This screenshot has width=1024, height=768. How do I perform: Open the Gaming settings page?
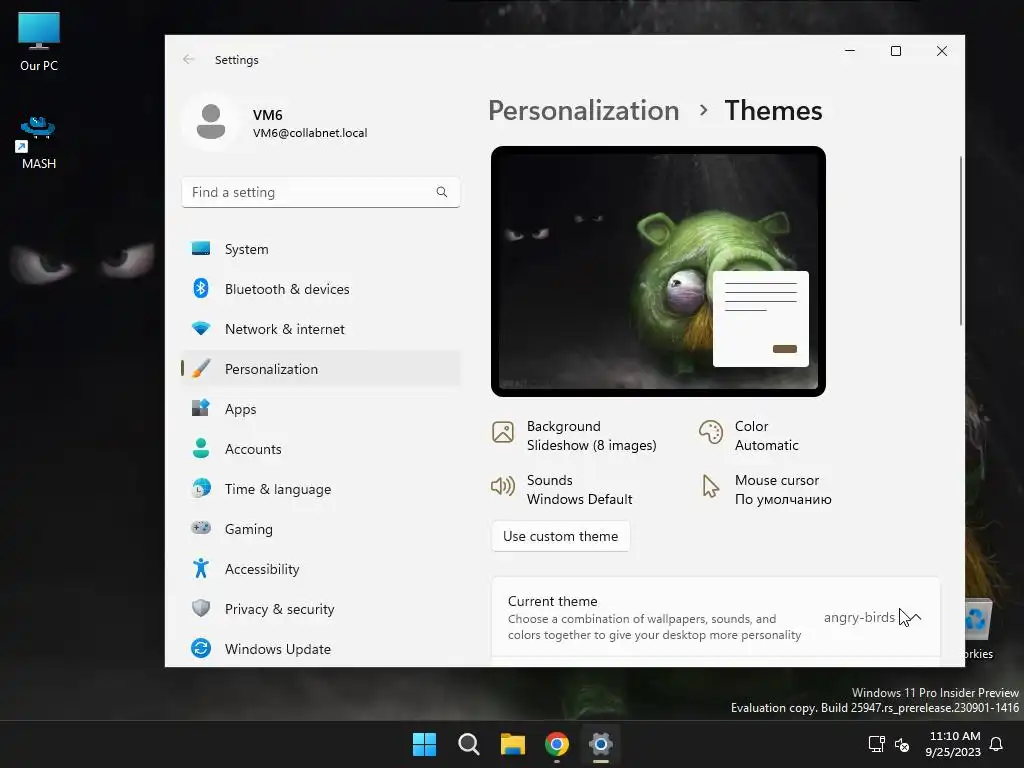320,529
